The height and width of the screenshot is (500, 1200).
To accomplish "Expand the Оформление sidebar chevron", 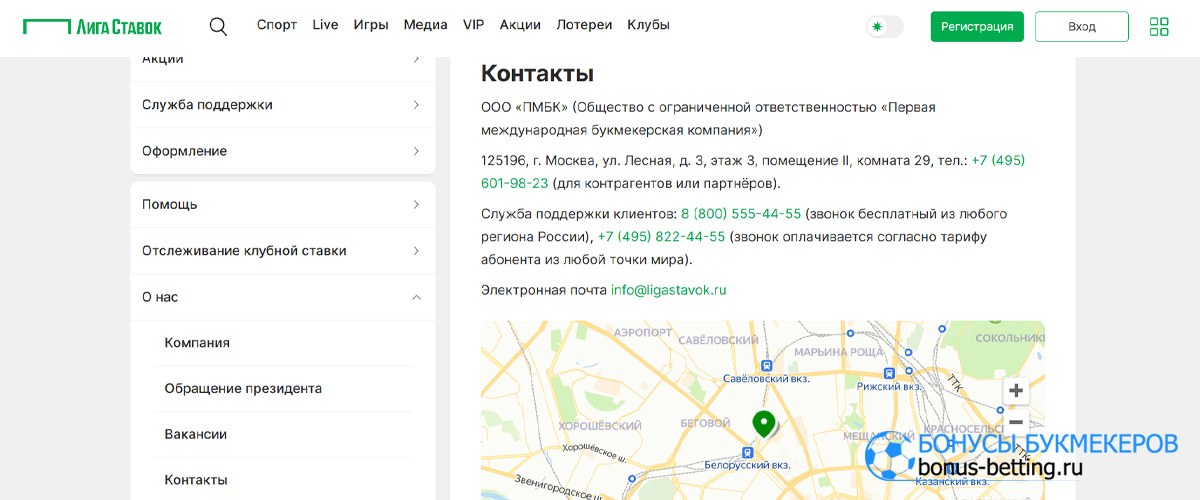I will click(417, 151).
